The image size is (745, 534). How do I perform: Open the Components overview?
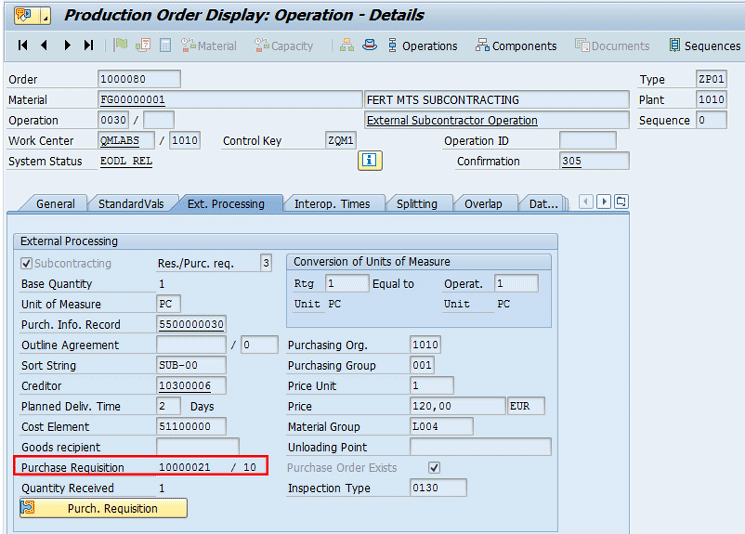click(x=515, y=46)
